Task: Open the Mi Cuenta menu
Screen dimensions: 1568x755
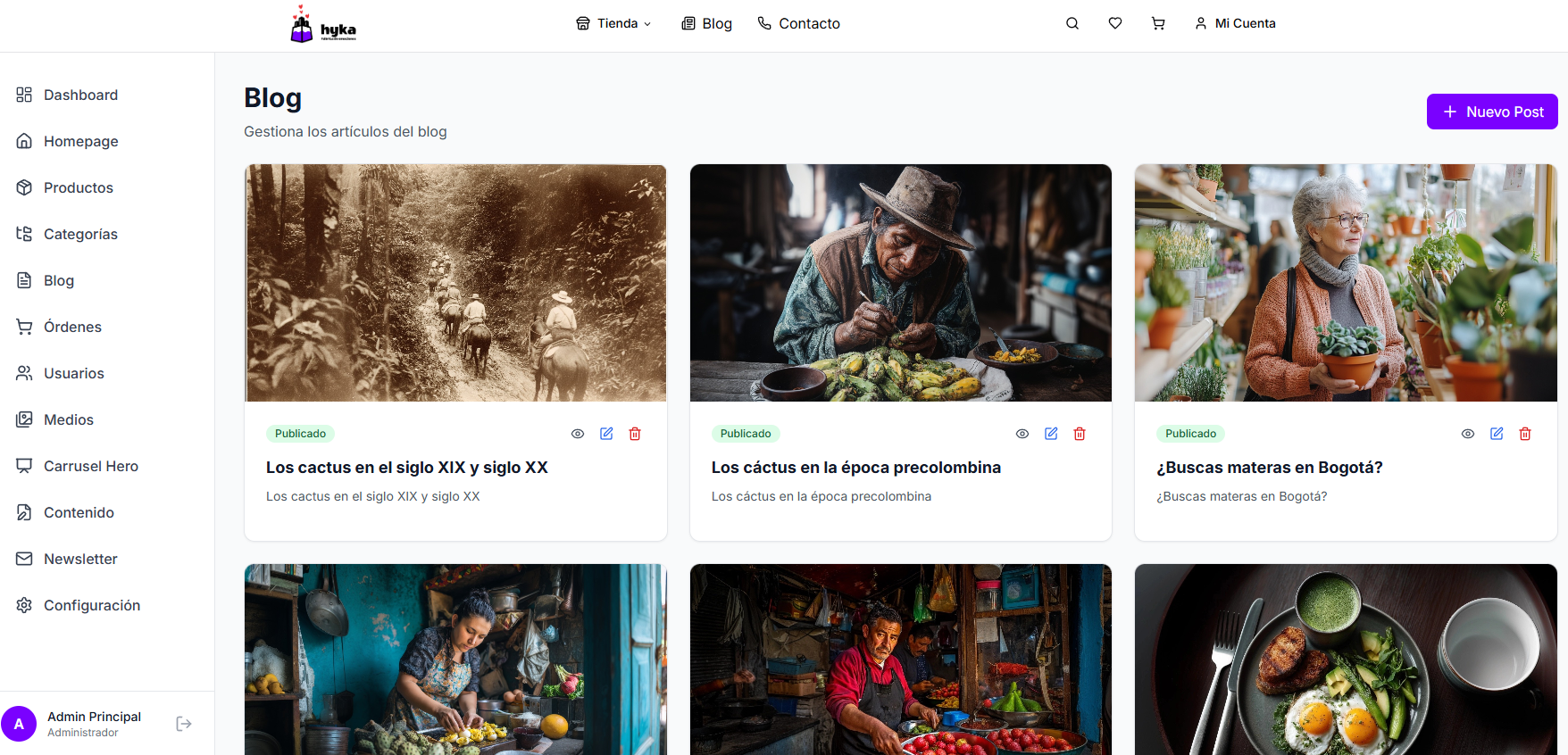Action: click(1235, 23)
